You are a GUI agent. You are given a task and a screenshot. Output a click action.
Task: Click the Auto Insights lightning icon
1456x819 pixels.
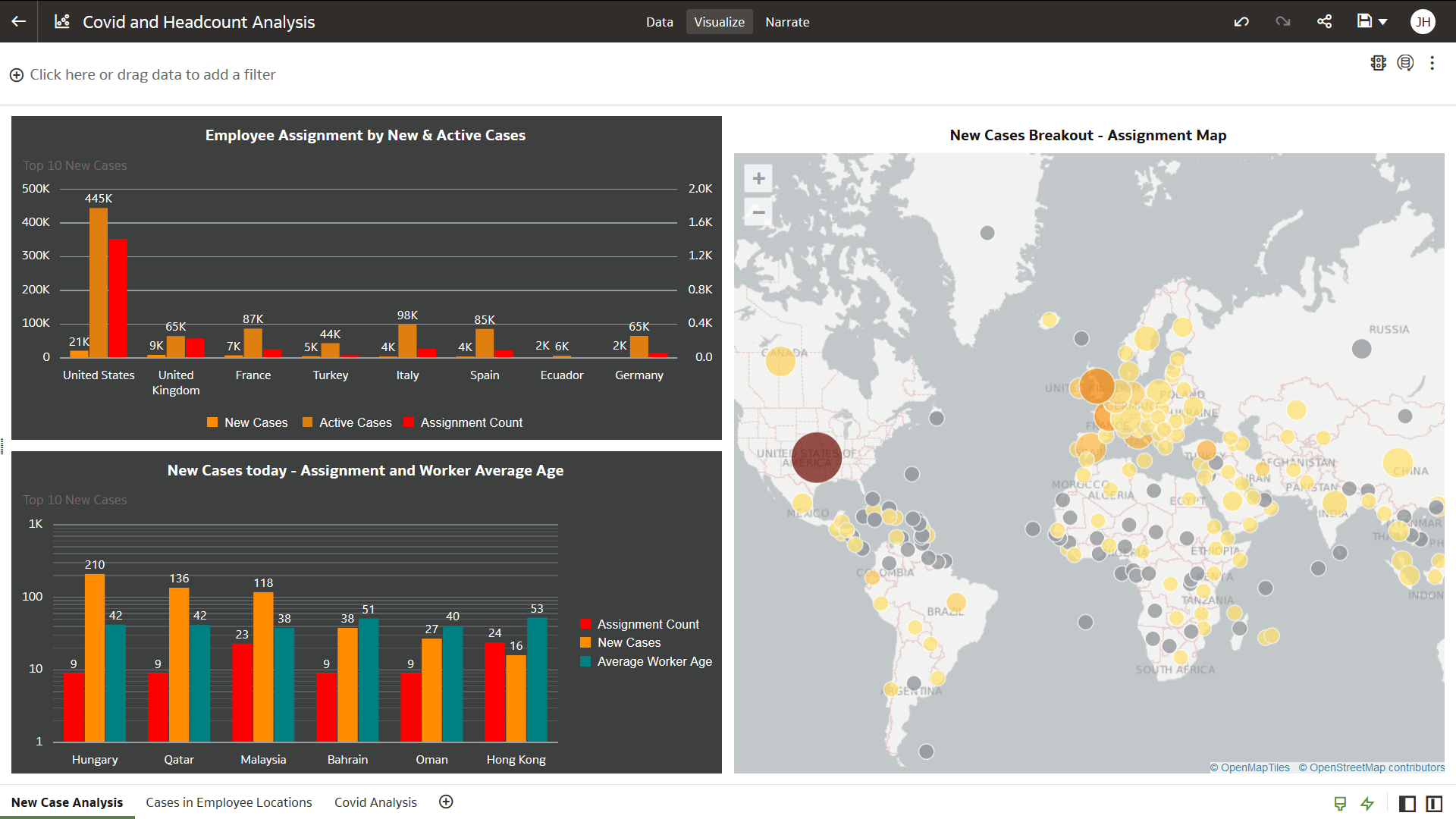coord(1369,803)
